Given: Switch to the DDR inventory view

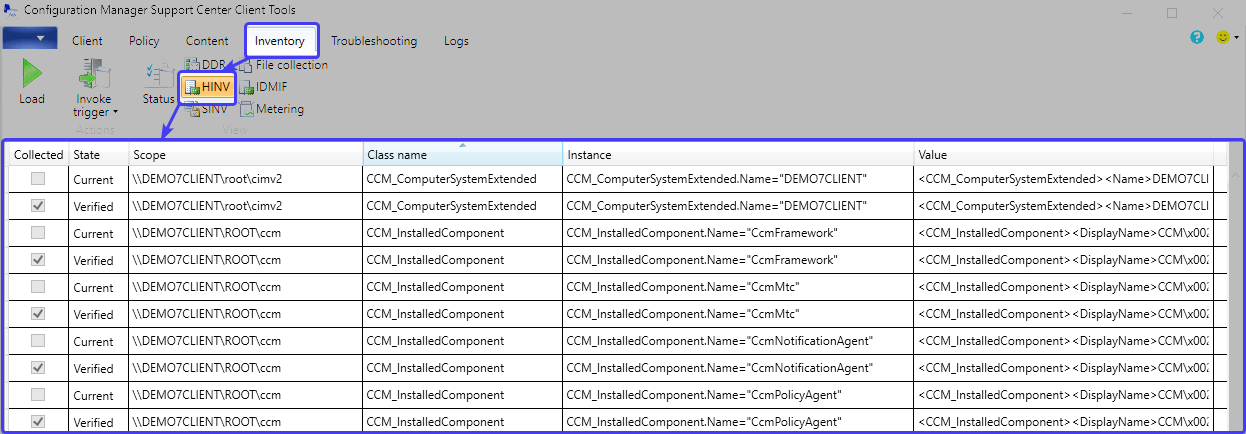Looking at the screenshot, I should click(205, 65).
